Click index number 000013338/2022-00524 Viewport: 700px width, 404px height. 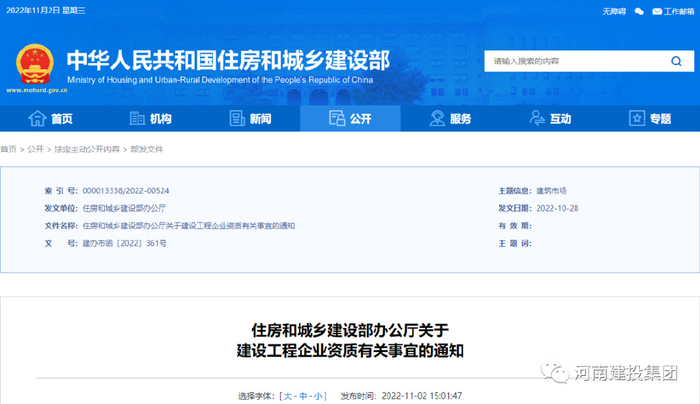pyautogui.click(x=126, y=191)
